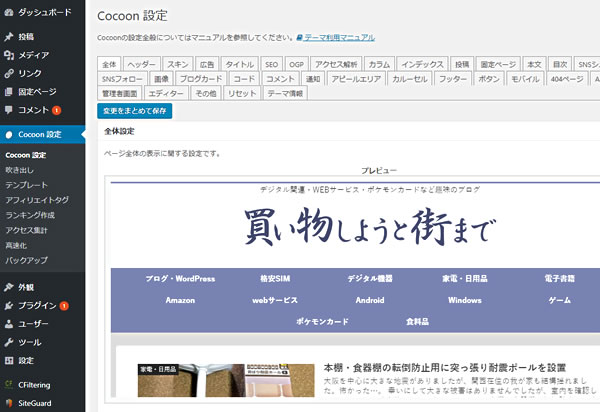Click the CFiltering icon
The width and height of the screenshot is (600, 412).
point(9,385)
